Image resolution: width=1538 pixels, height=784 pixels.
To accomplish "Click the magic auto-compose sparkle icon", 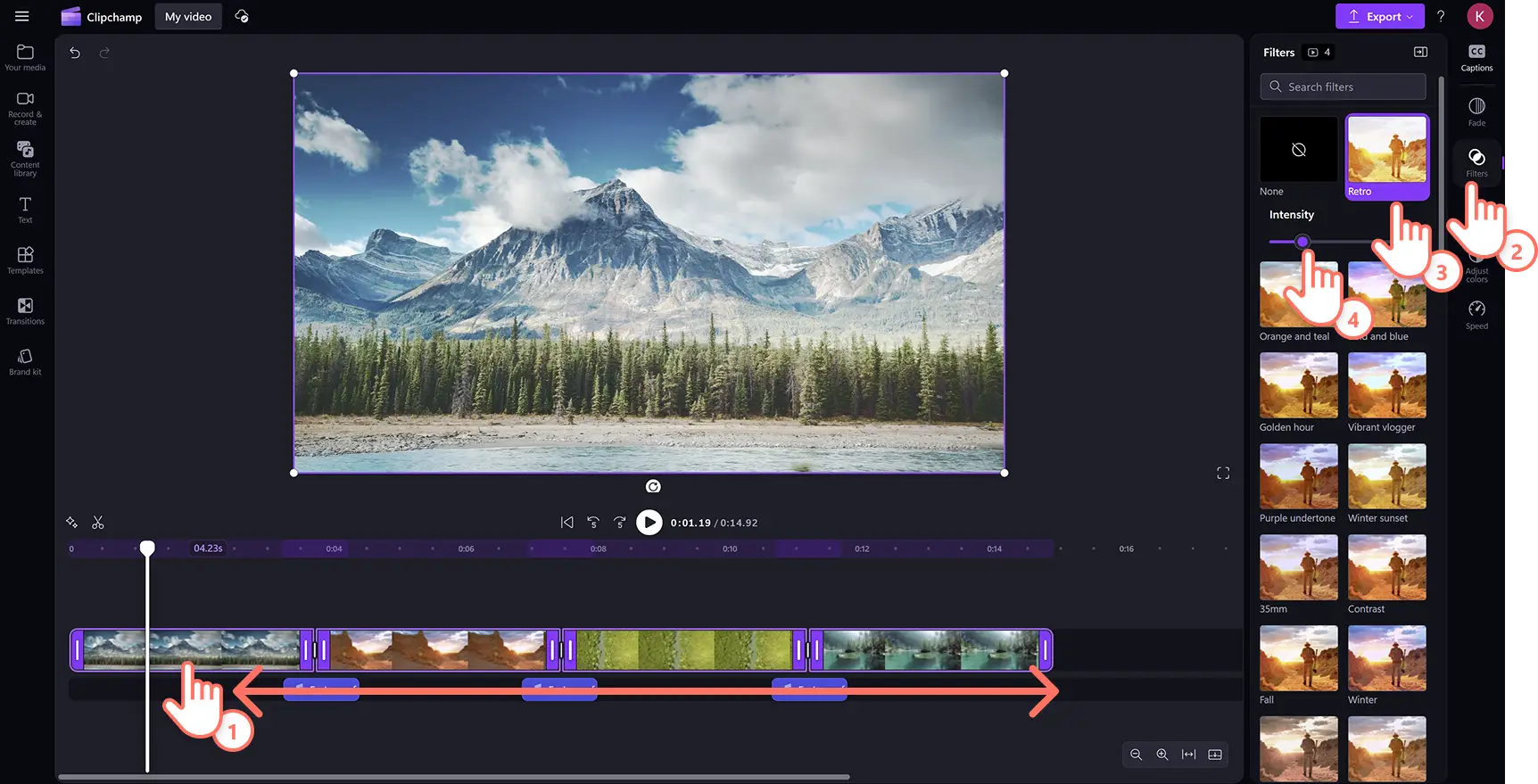I will (x=71, y=523).
